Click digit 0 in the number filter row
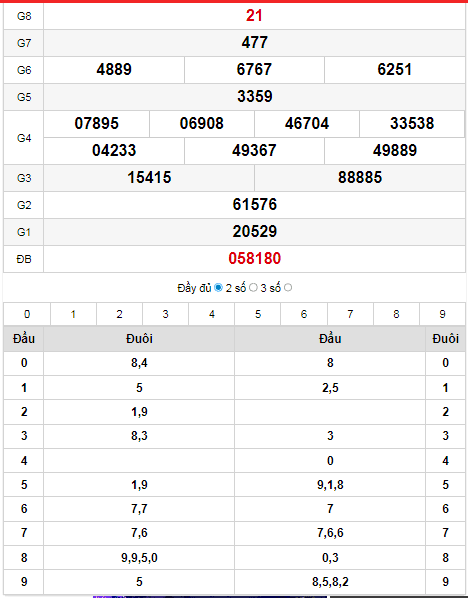 point(27,314)
